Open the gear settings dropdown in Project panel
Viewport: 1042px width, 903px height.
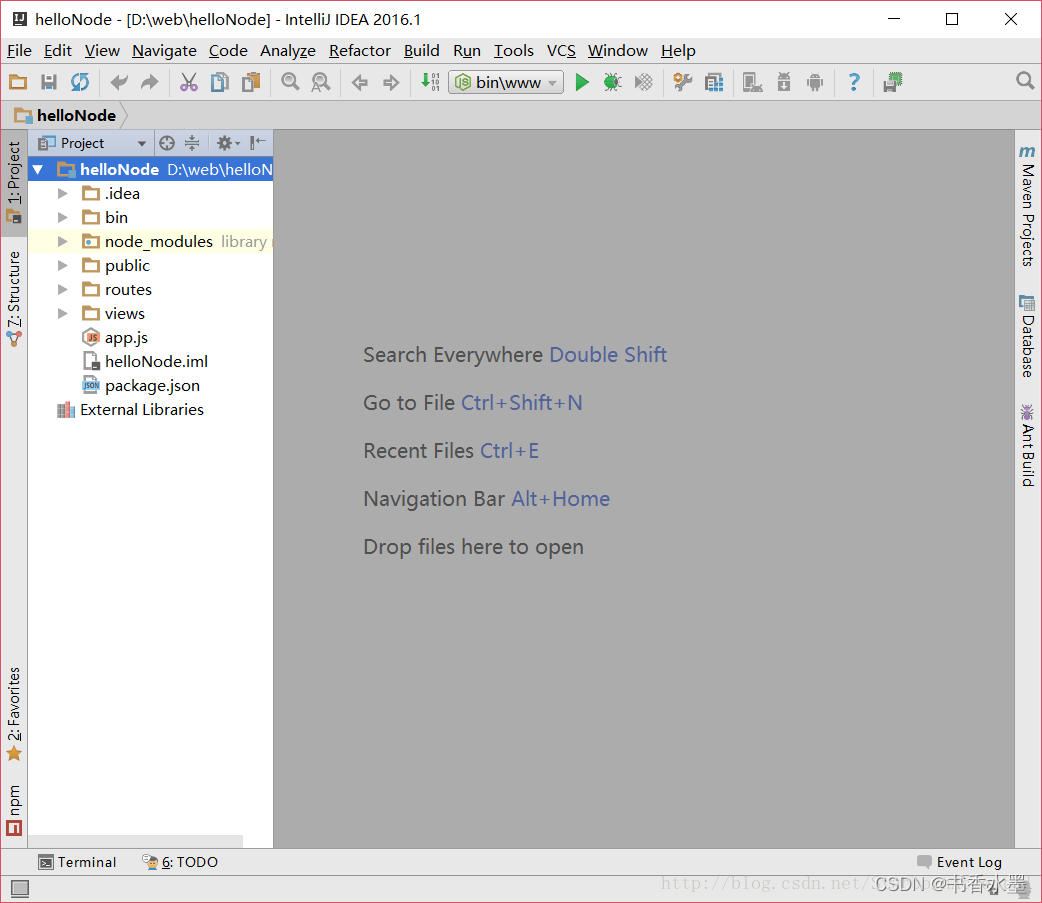point(228,143)
